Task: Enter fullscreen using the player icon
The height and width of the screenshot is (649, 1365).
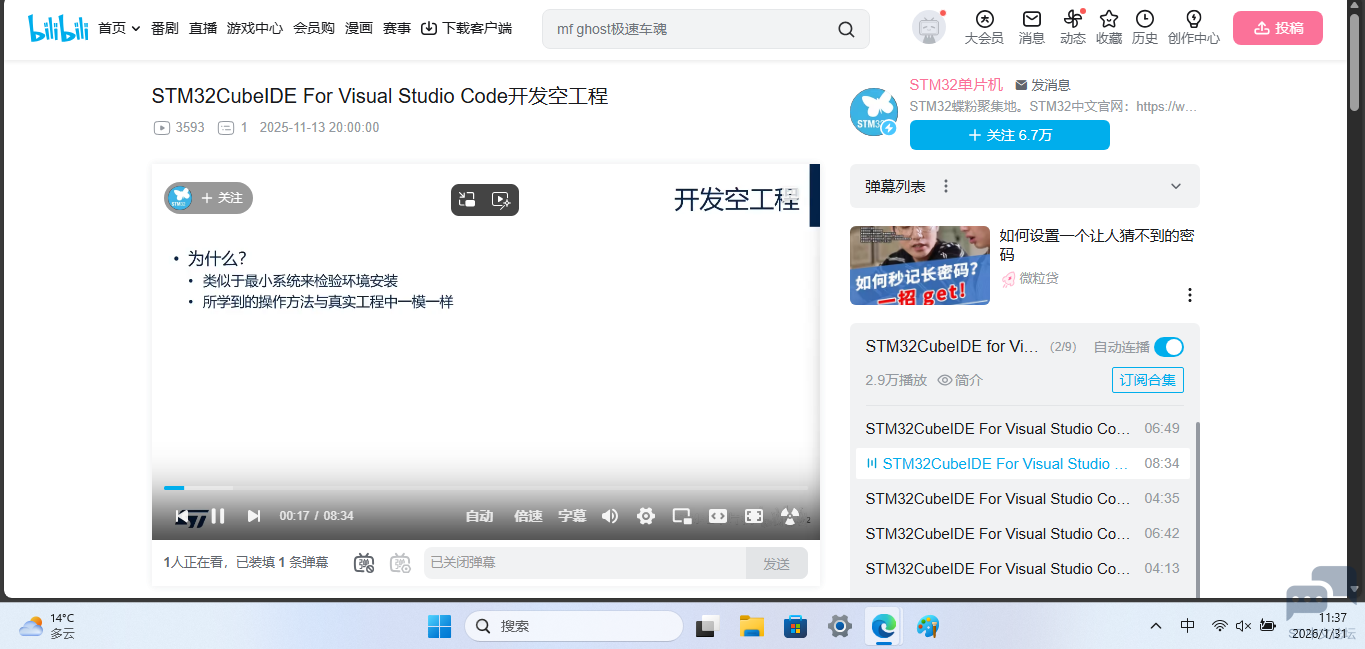Action: (x=754, y=516)
